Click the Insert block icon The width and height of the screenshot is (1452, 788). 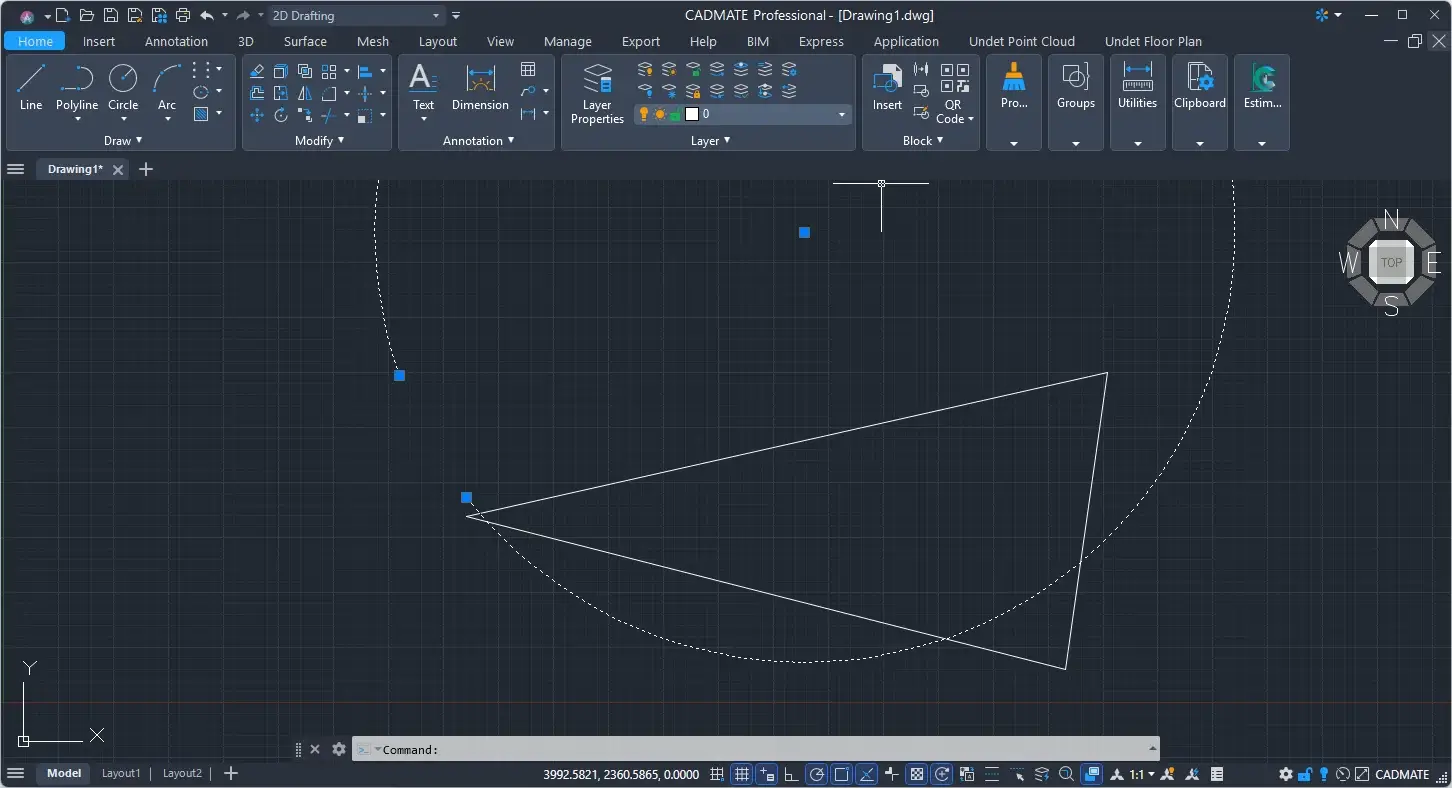(887, 87)
